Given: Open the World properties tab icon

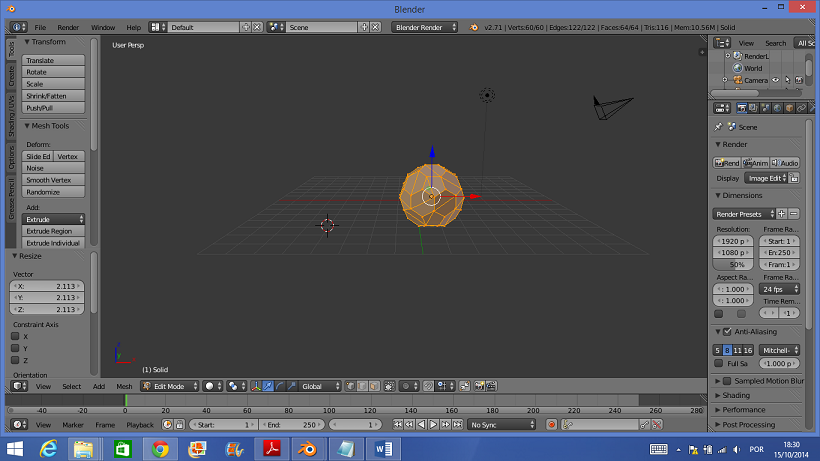Looking at the screenshot, I should 777,108.
